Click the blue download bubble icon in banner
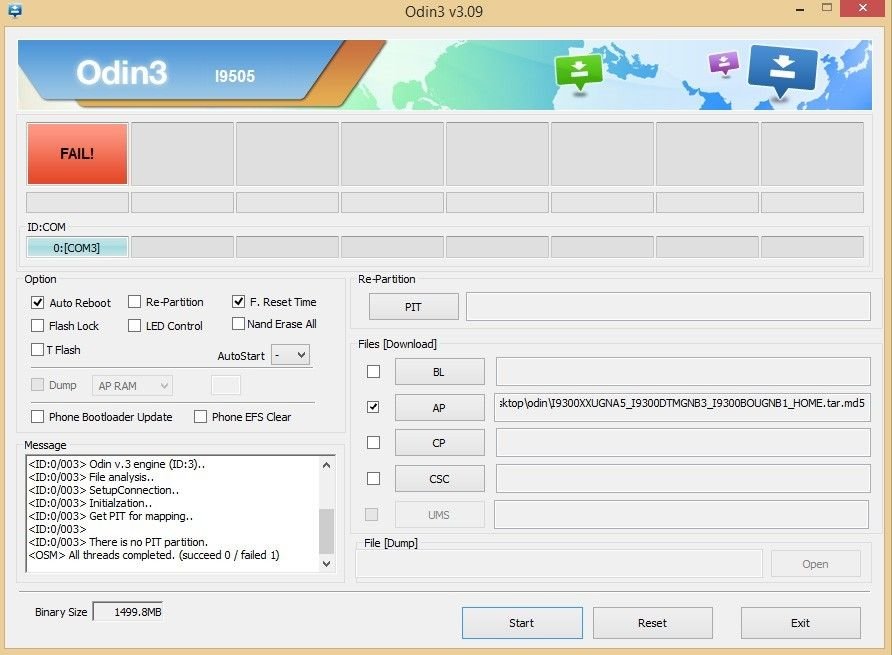 [x=783, y=70]
